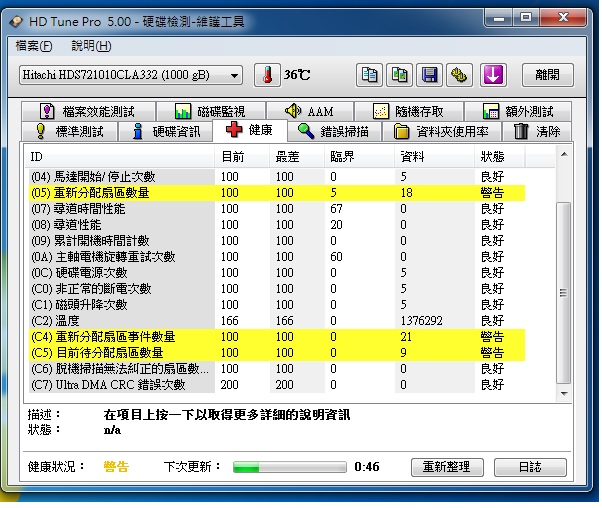602x508 pixels.
Task: Open the 日誌 log button
Action: click(530, 467)
